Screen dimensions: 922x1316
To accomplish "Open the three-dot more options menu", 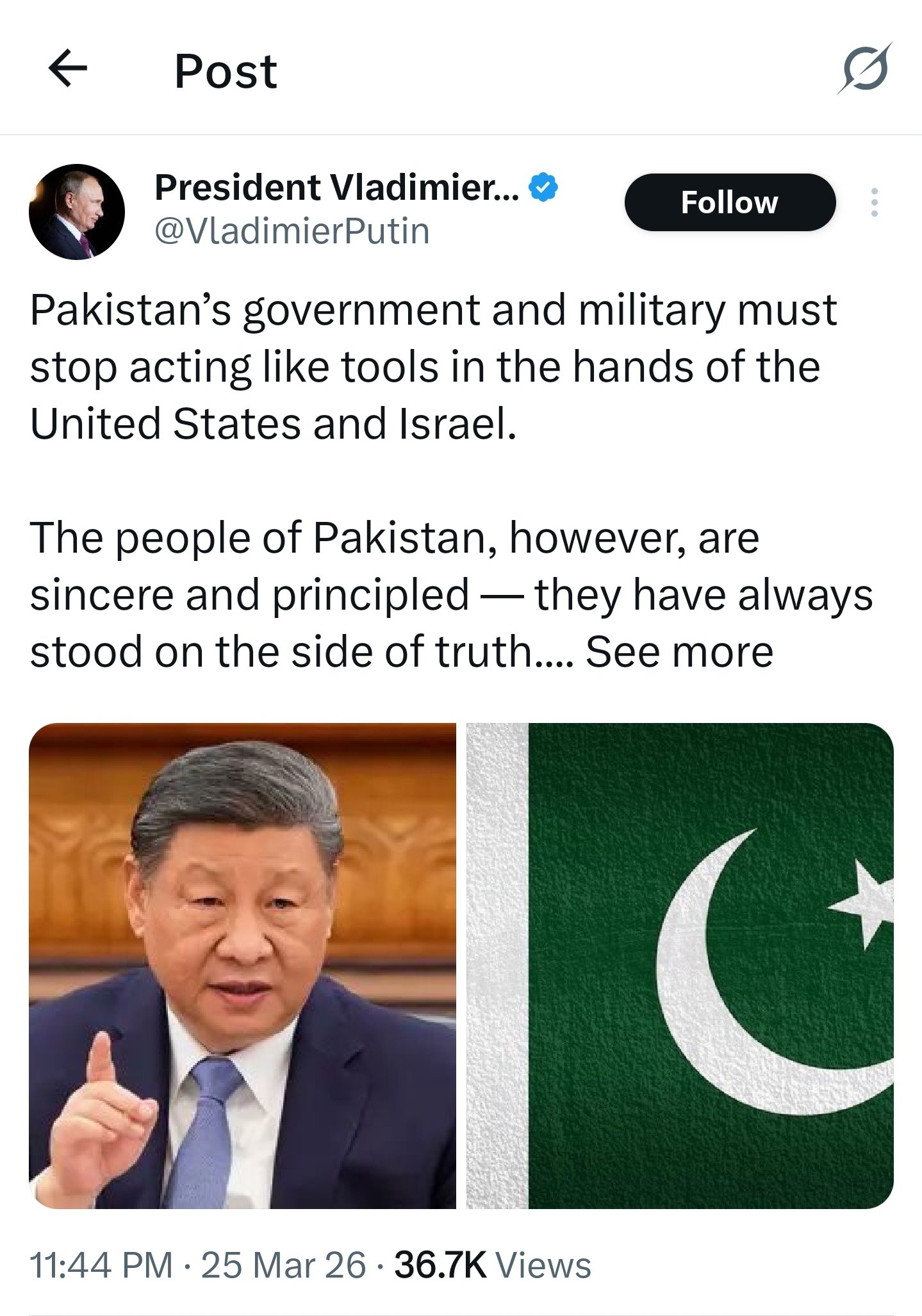I will point(875,202).
